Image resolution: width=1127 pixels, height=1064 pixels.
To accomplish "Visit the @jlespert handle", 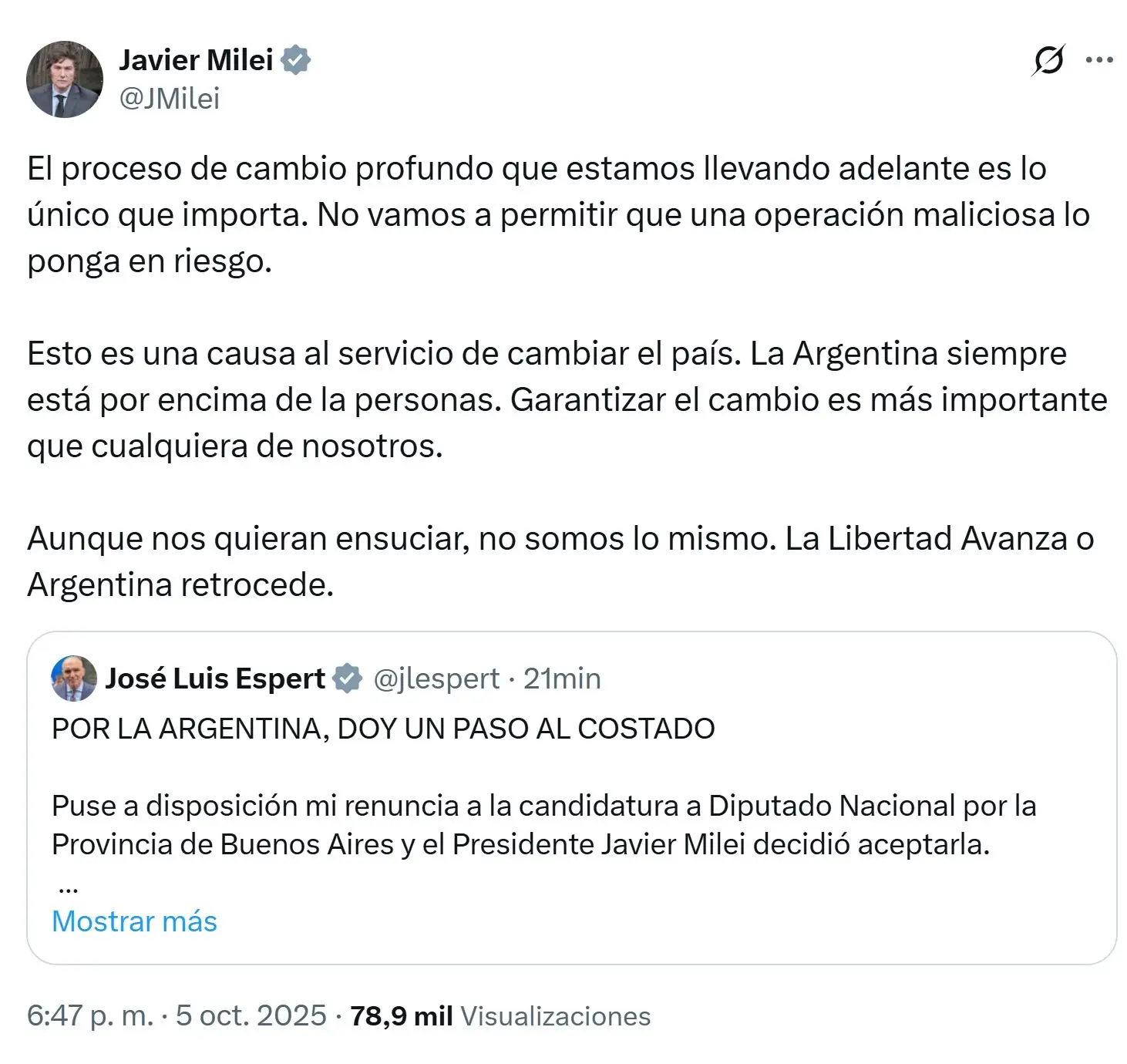I will [x=436, y=678].
